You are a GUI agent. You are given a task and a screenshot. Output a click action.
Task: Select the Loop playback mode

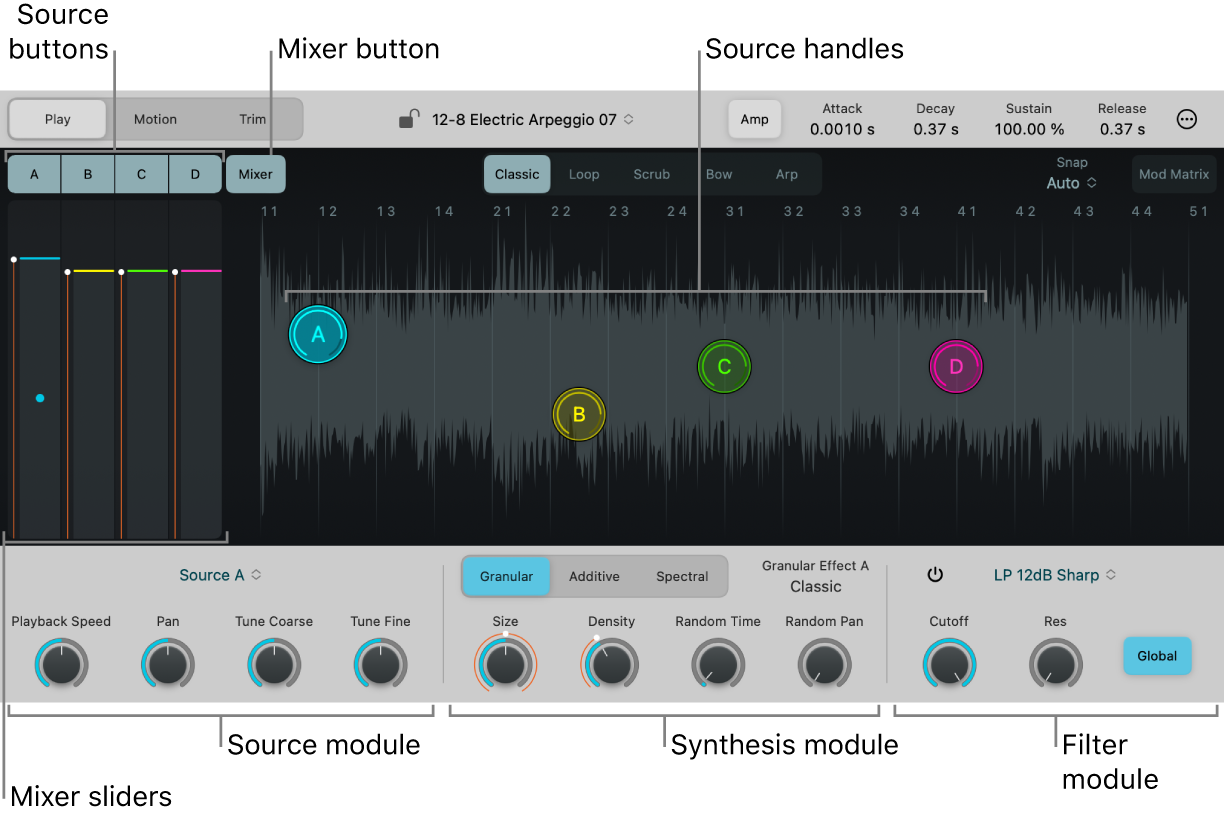click(x=584, y=174)
